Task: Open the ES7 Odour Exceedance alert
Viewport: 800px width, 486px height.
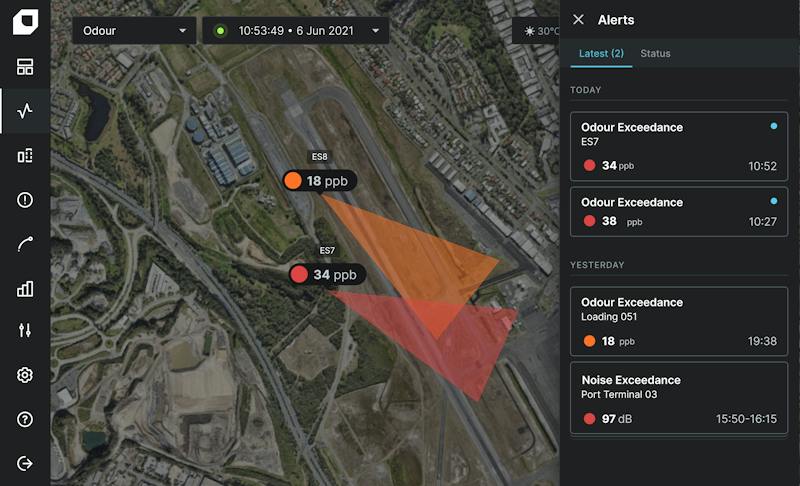Action: click(679, 146)
